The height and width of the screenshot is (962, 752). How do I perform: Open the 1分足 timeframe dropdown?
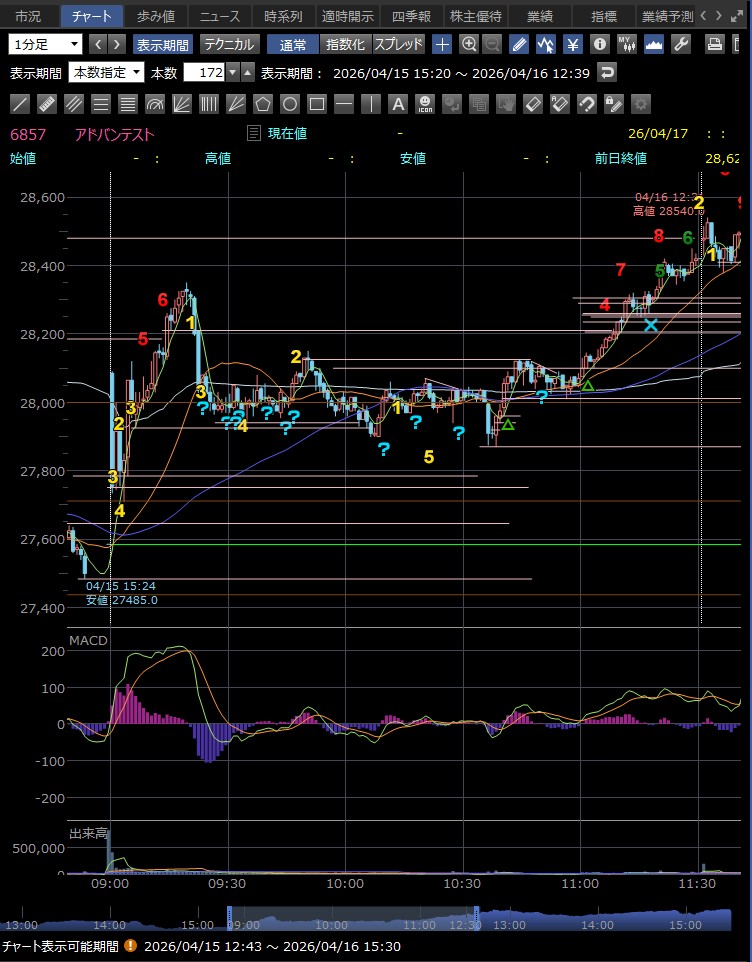46,44
